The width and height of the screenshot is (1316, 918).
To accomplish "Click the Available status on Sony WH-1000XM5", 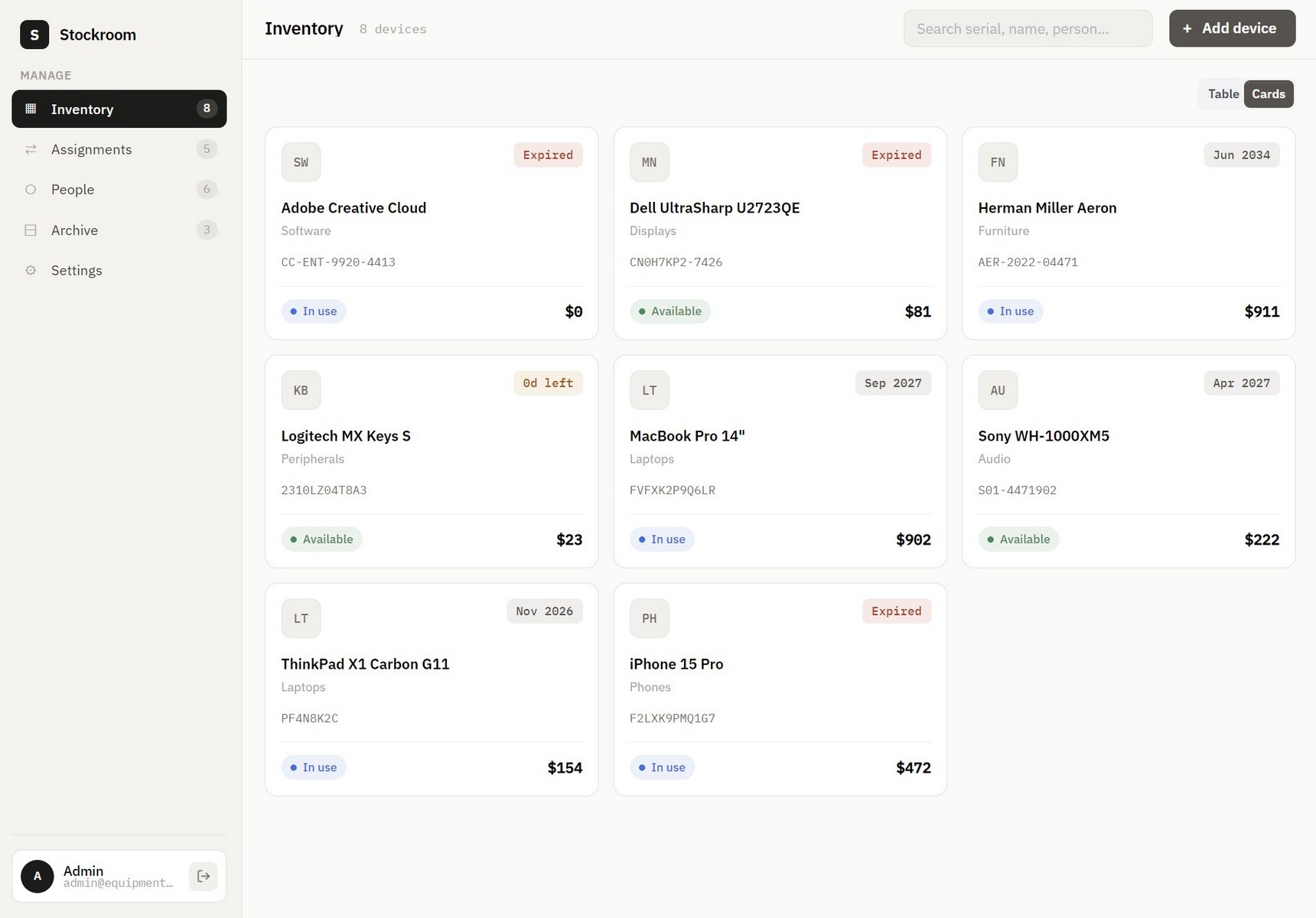I will tap(1019, 539).
